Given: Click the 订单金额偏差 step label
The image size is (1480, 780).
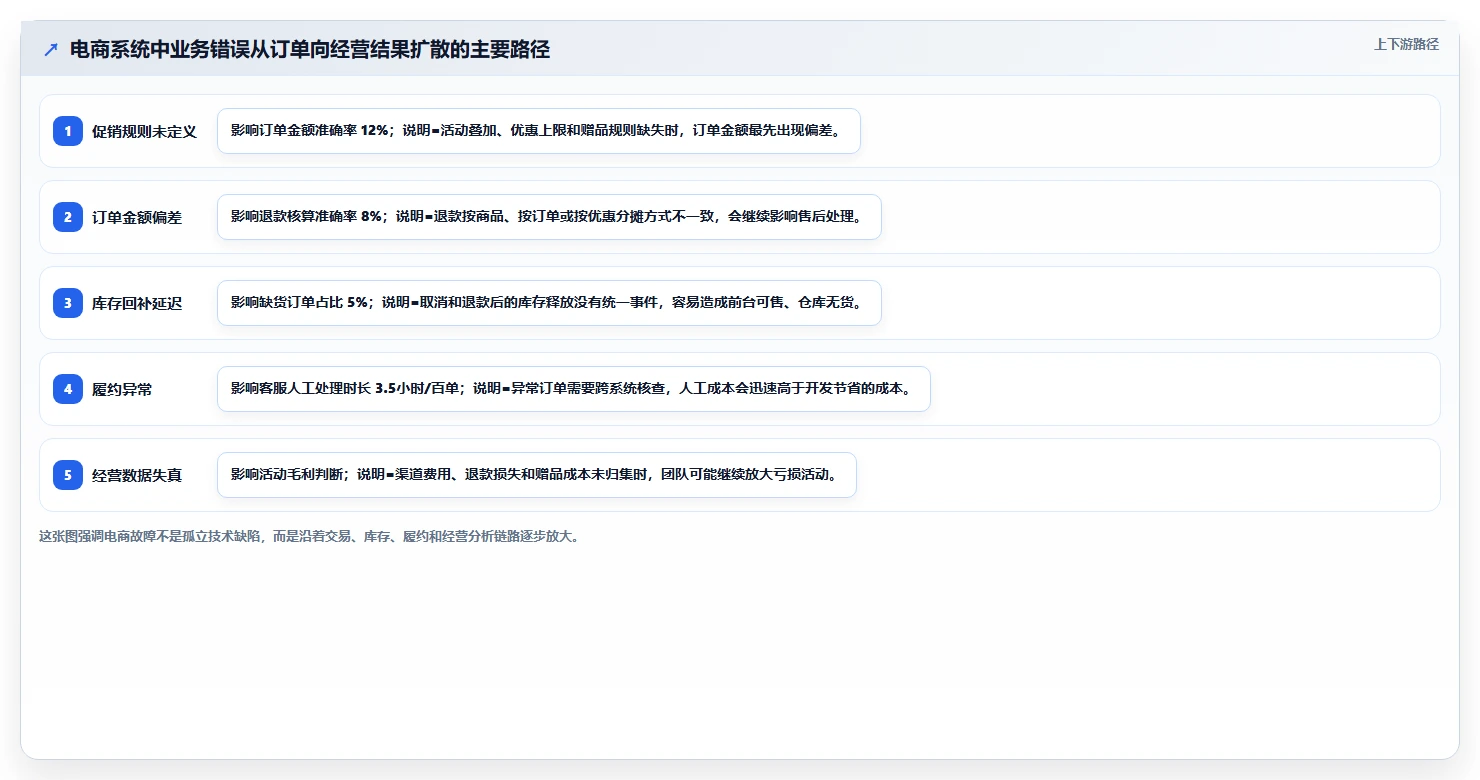Looking at the screenshot, I should pyautogui.click(x=137, y=217).
